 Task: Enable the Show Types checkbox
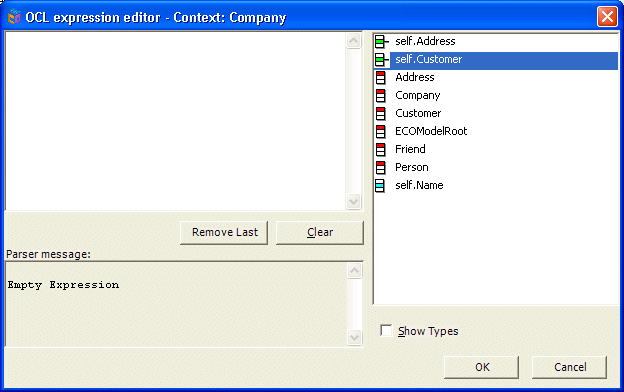pos(386,330)
